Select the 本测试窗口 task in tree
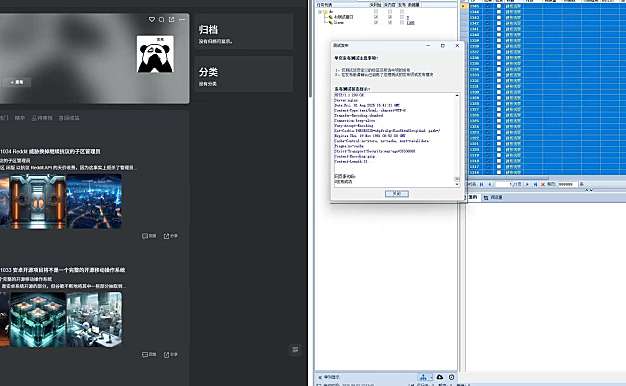This screenshot has width=626, height=386. tap(343, 17)
